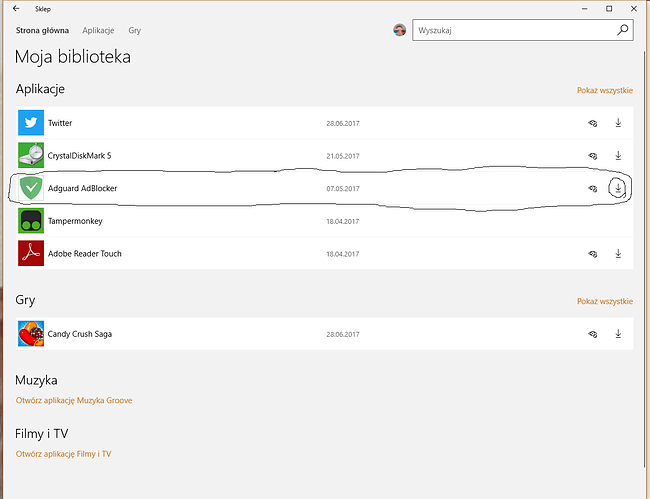Hide CrystalDiskMark 5 from library
Viewport: 650px width, 499px height.
click(x=593, y=156)
